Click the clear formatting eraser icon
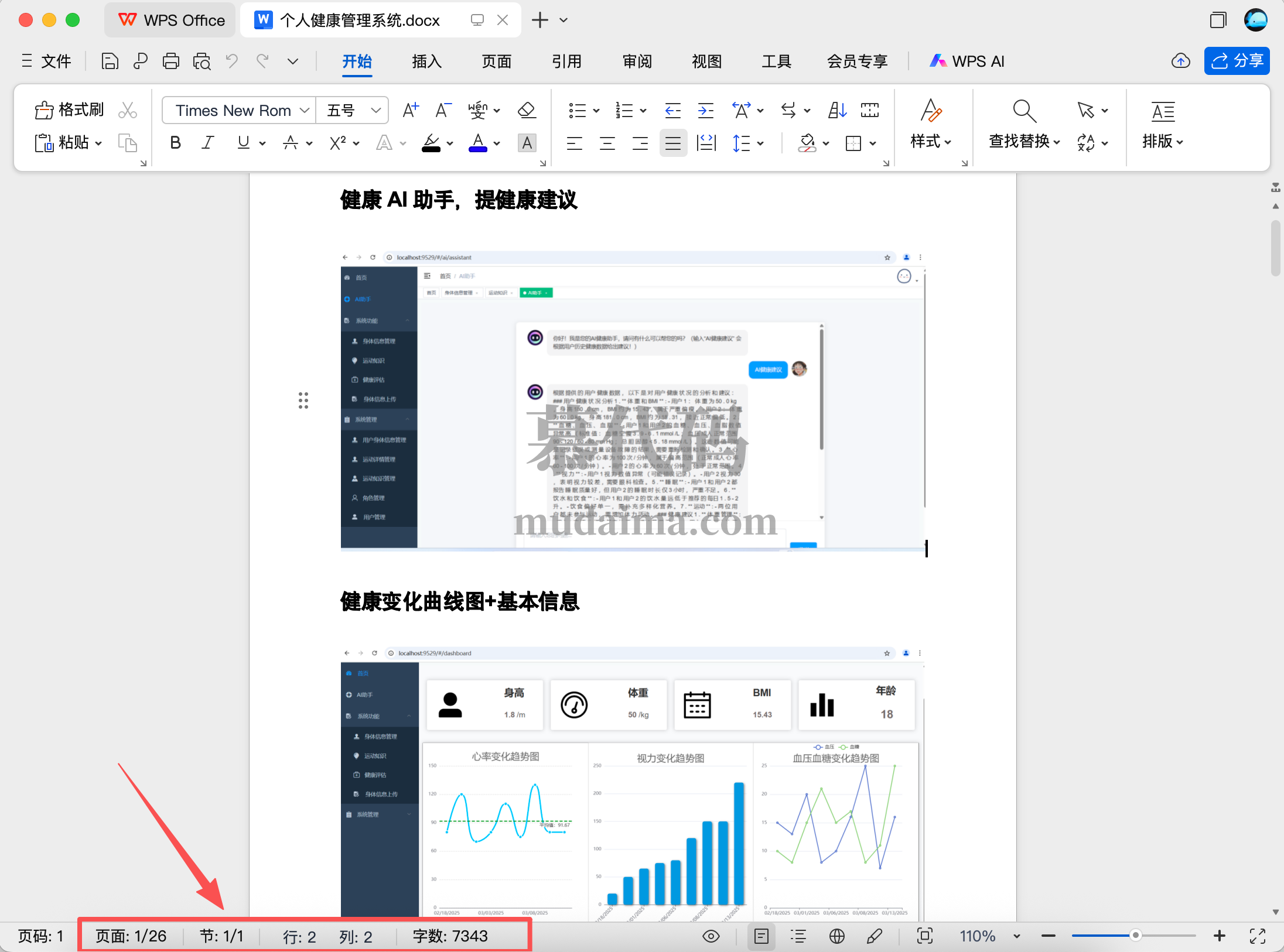The width and height of the screenshot is (1284, 952). [527, 110]
